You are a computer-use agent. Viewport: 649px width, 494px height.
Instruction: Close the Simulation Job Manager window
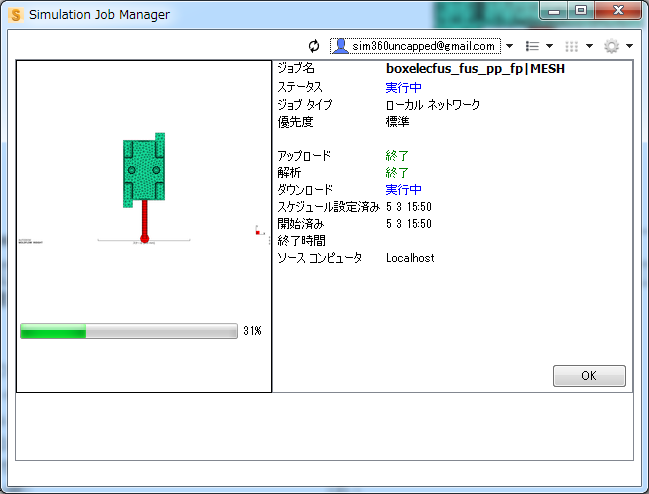(618, 10)
